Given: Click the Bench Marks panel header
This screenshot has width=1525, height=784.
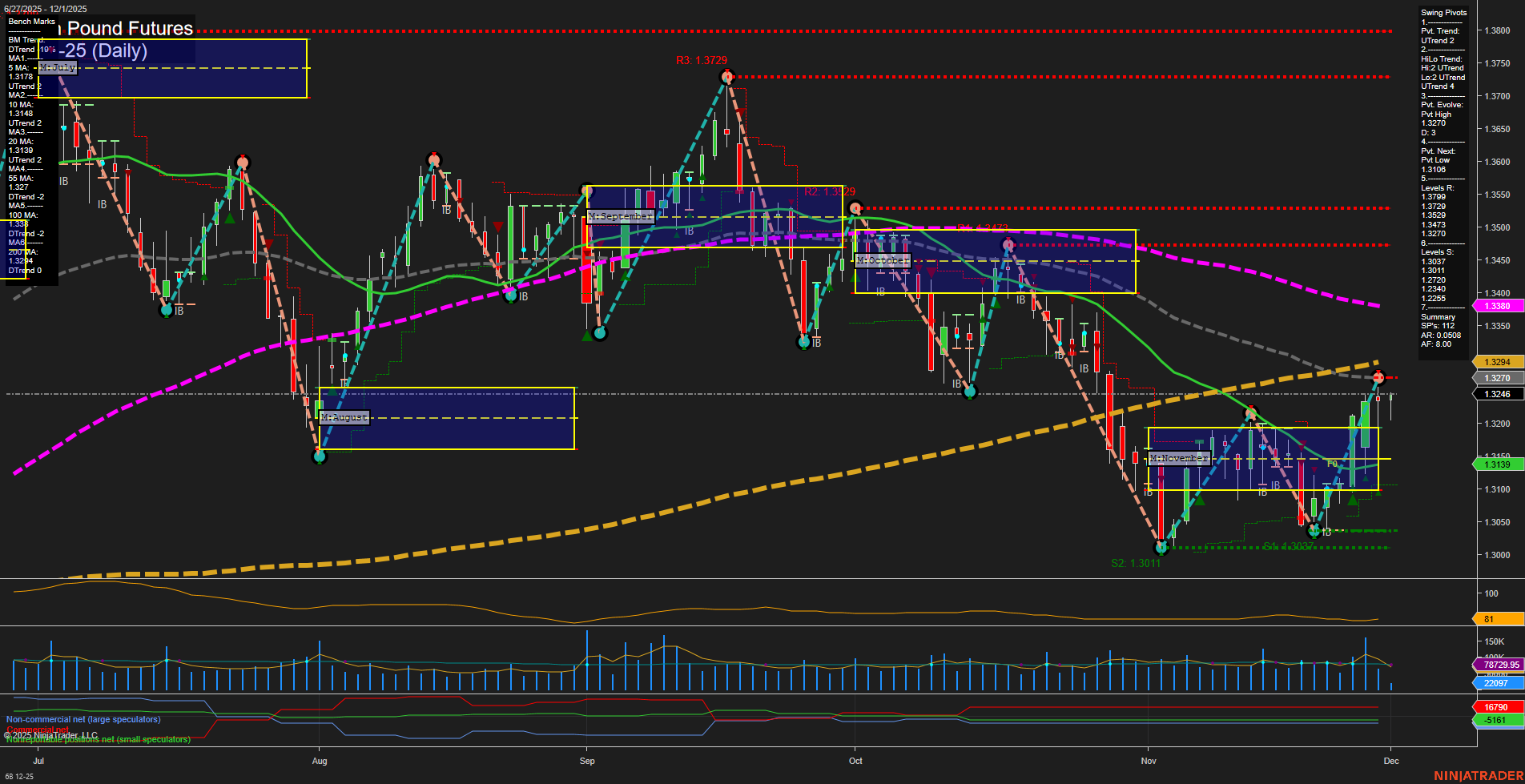Looking at the screenshot, I should tap(30, 22).
